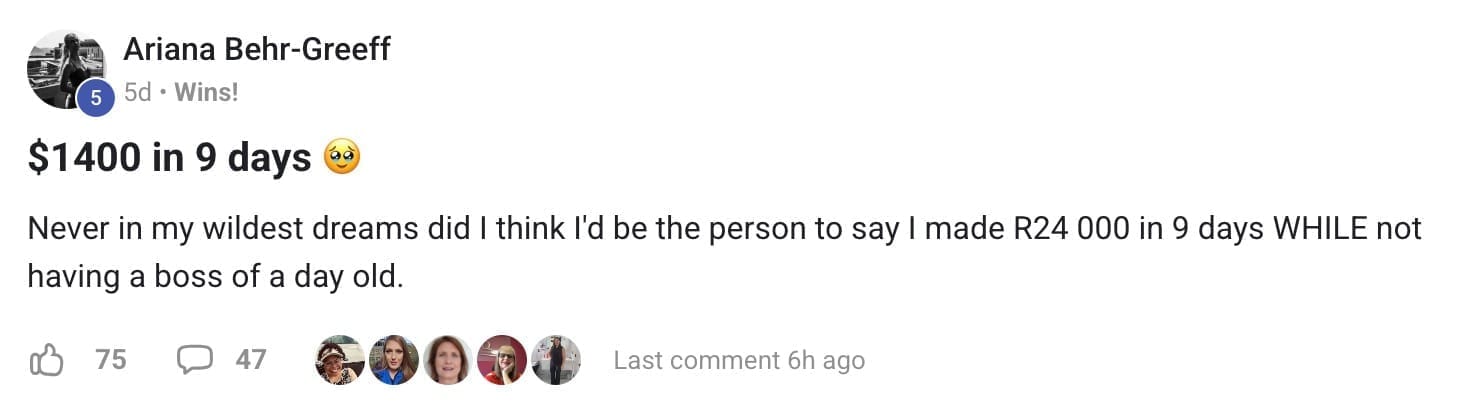1482x406 pixels.
Task: Click body line starting "Never in my wildest dreams"
Action: (724, 228)
